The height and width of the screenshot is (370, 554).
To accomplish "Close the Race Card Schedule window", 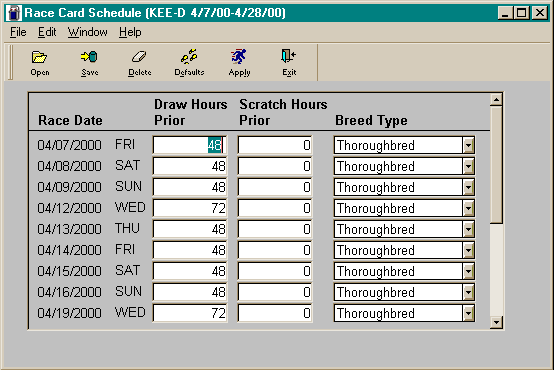I will tap(540, 13).
